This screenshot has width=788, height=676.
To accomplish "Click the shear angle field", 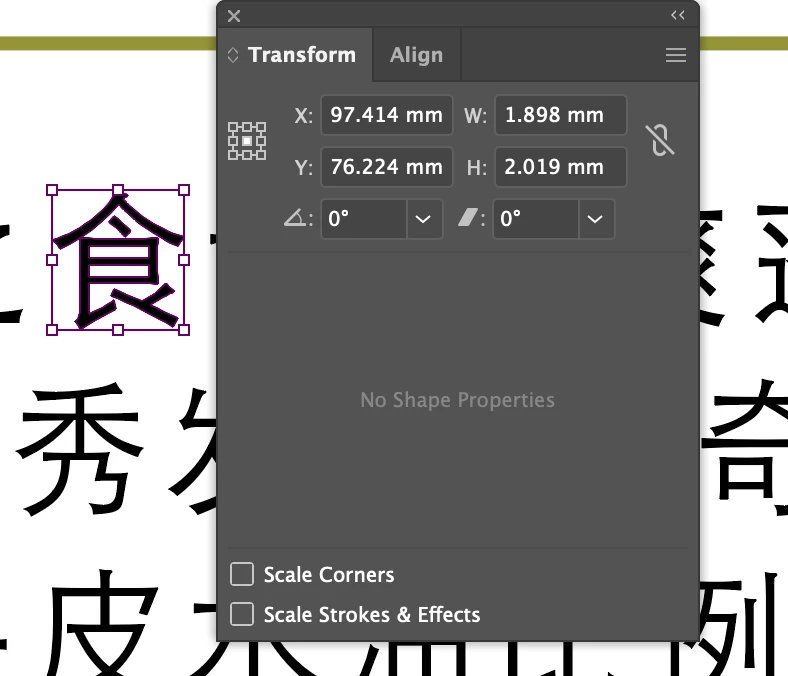I will pos(536,219).
